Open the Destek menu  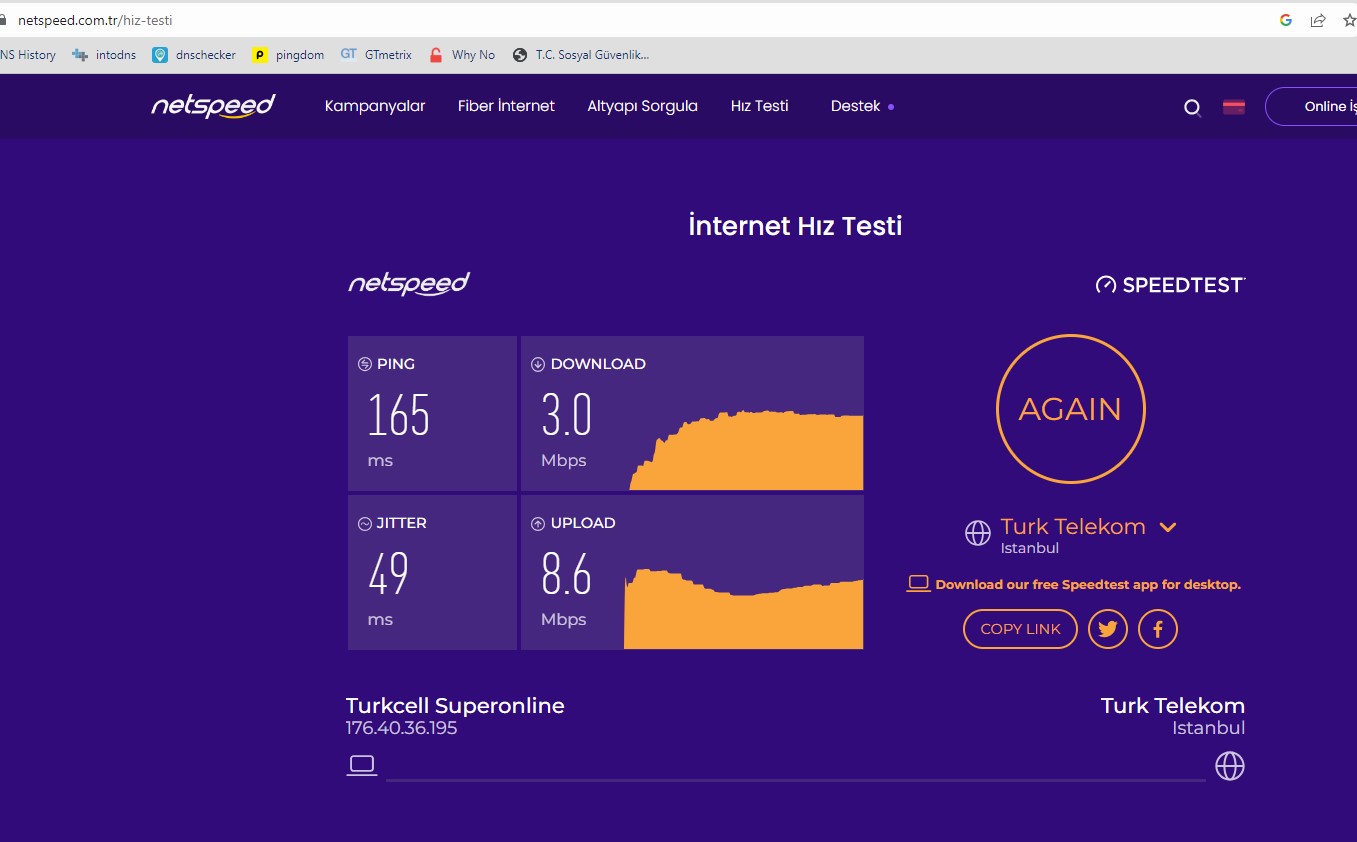coord(856,106)
